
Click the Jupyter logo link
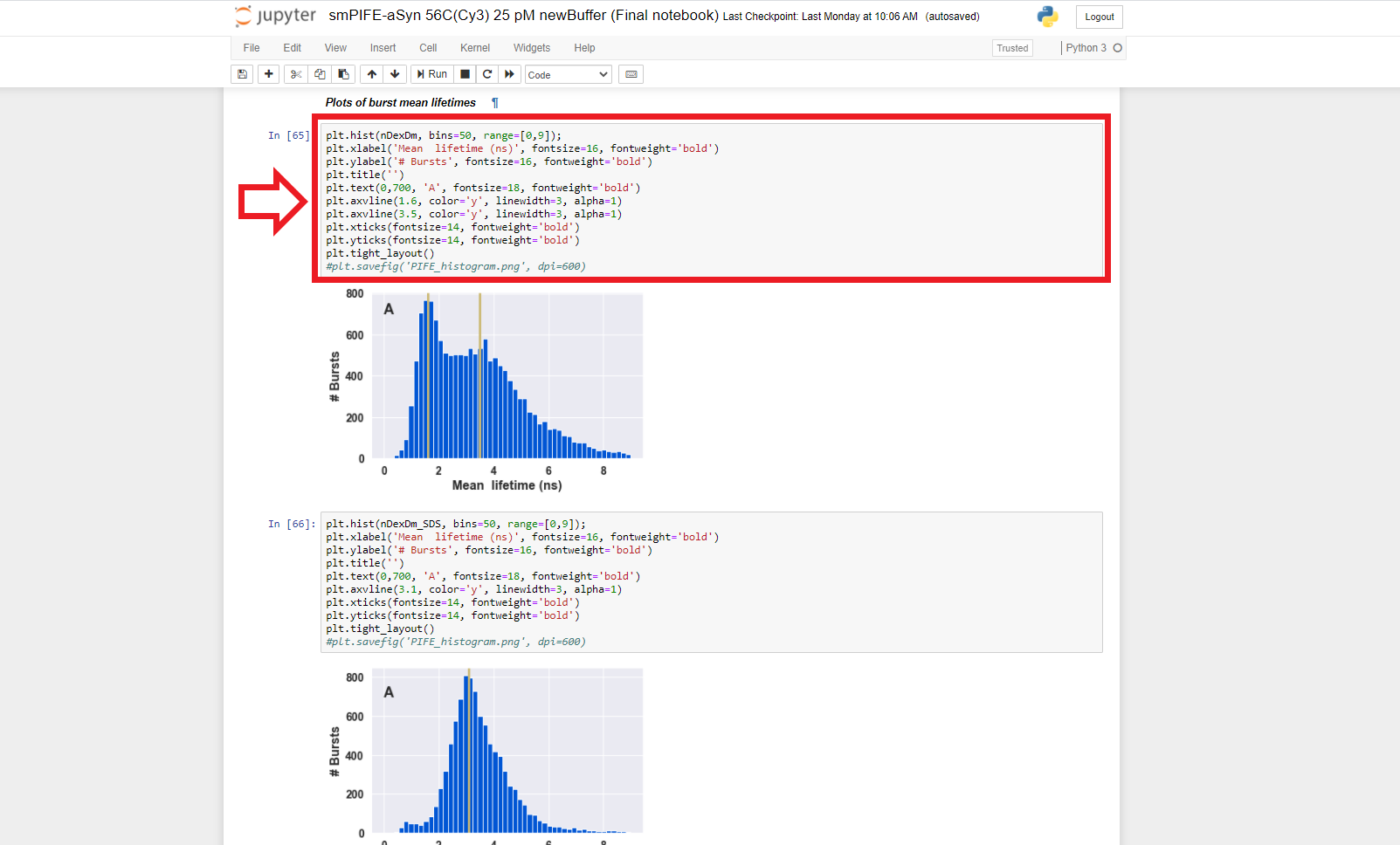[x=276, y=16]
